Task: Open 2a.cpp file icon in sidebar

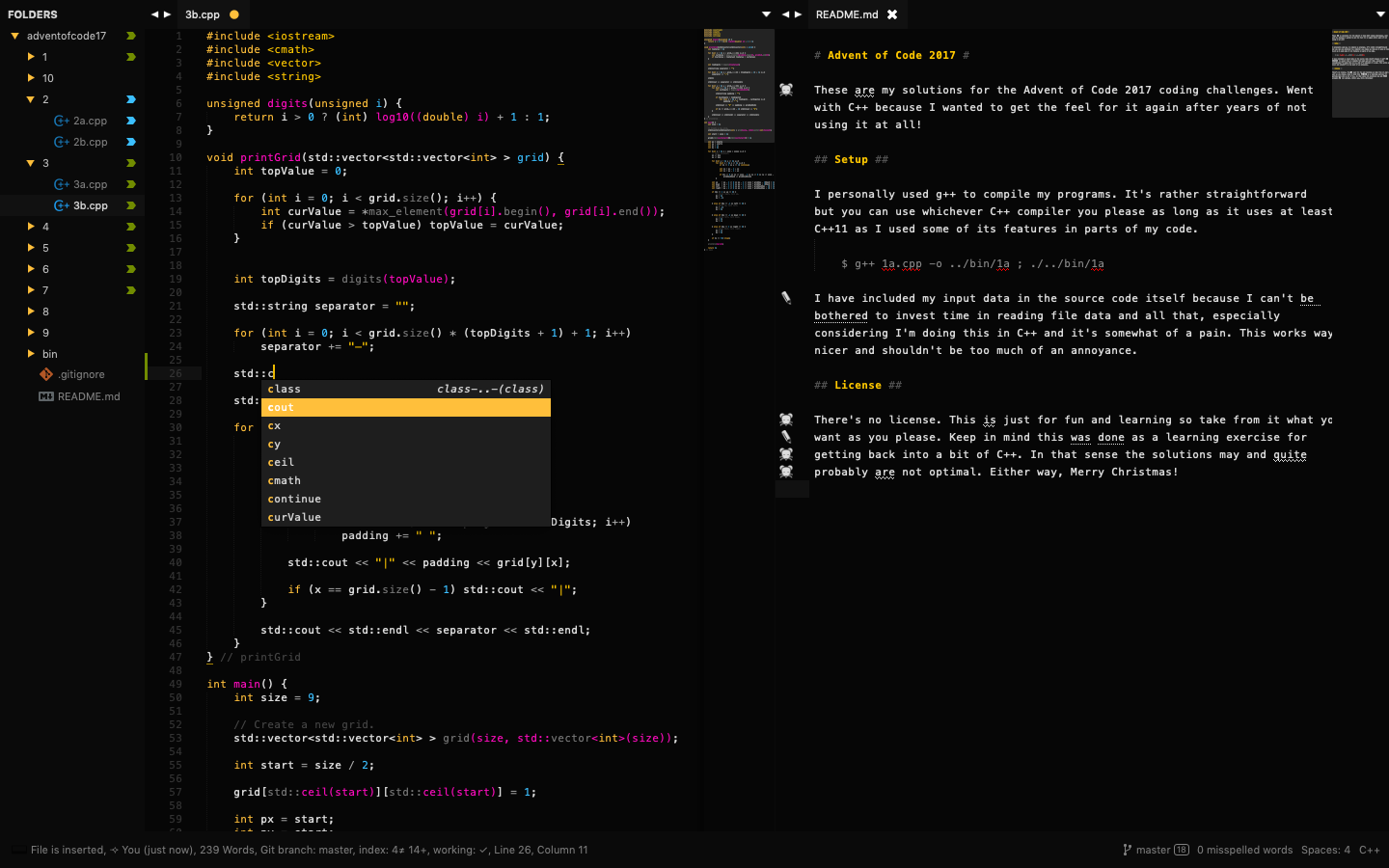Action: [x=62, y=121]
